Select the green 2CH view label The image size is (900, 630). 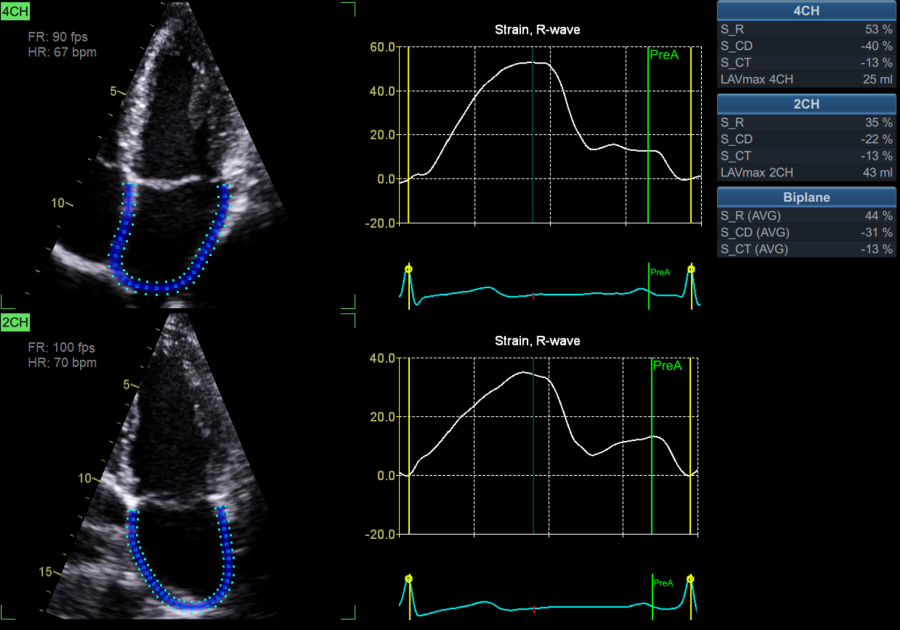(15, 322)
